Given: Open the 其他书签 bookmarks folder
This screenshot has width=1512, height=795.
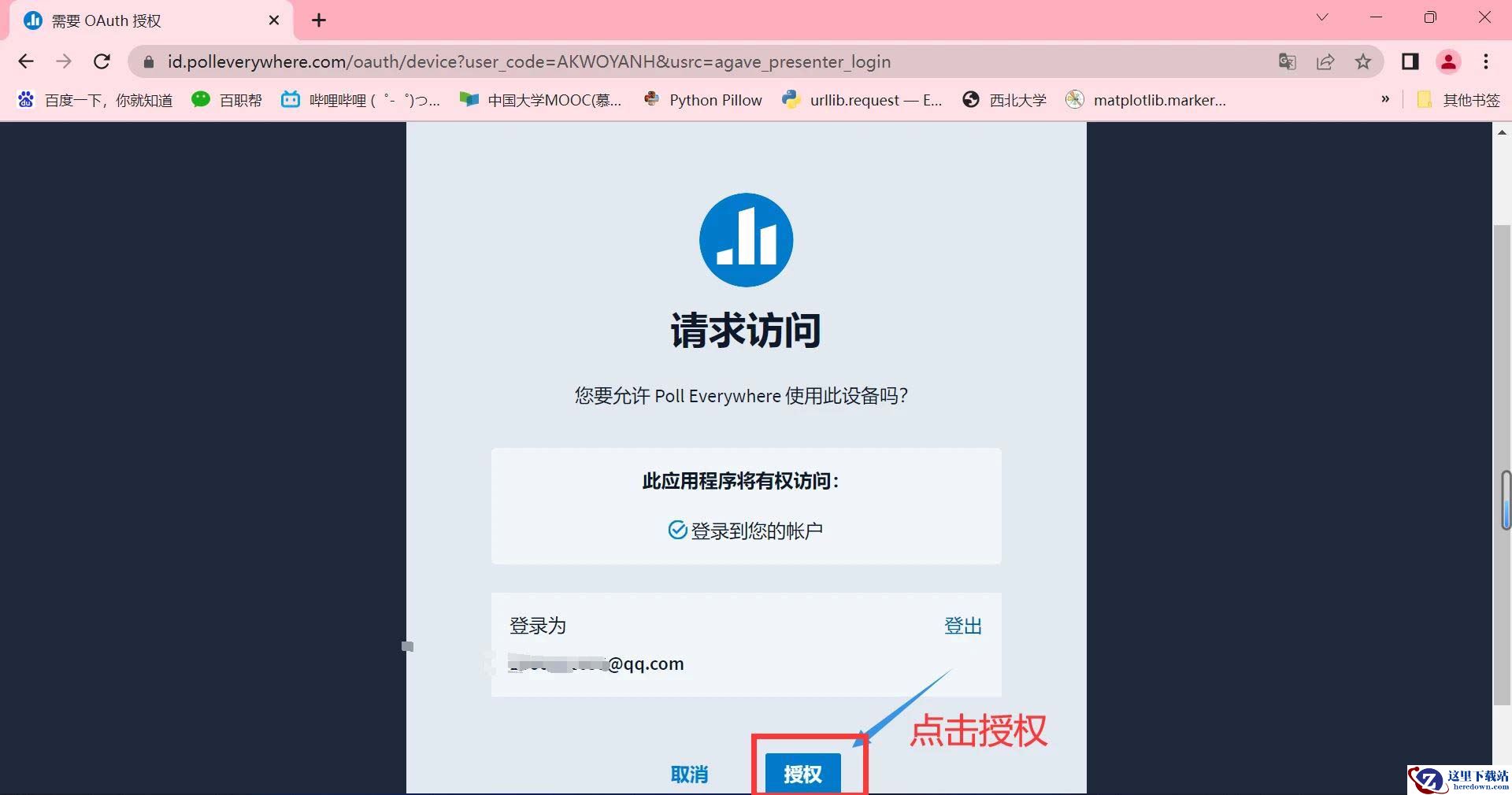Looking at the screenshot, I should click(1458, 100).
